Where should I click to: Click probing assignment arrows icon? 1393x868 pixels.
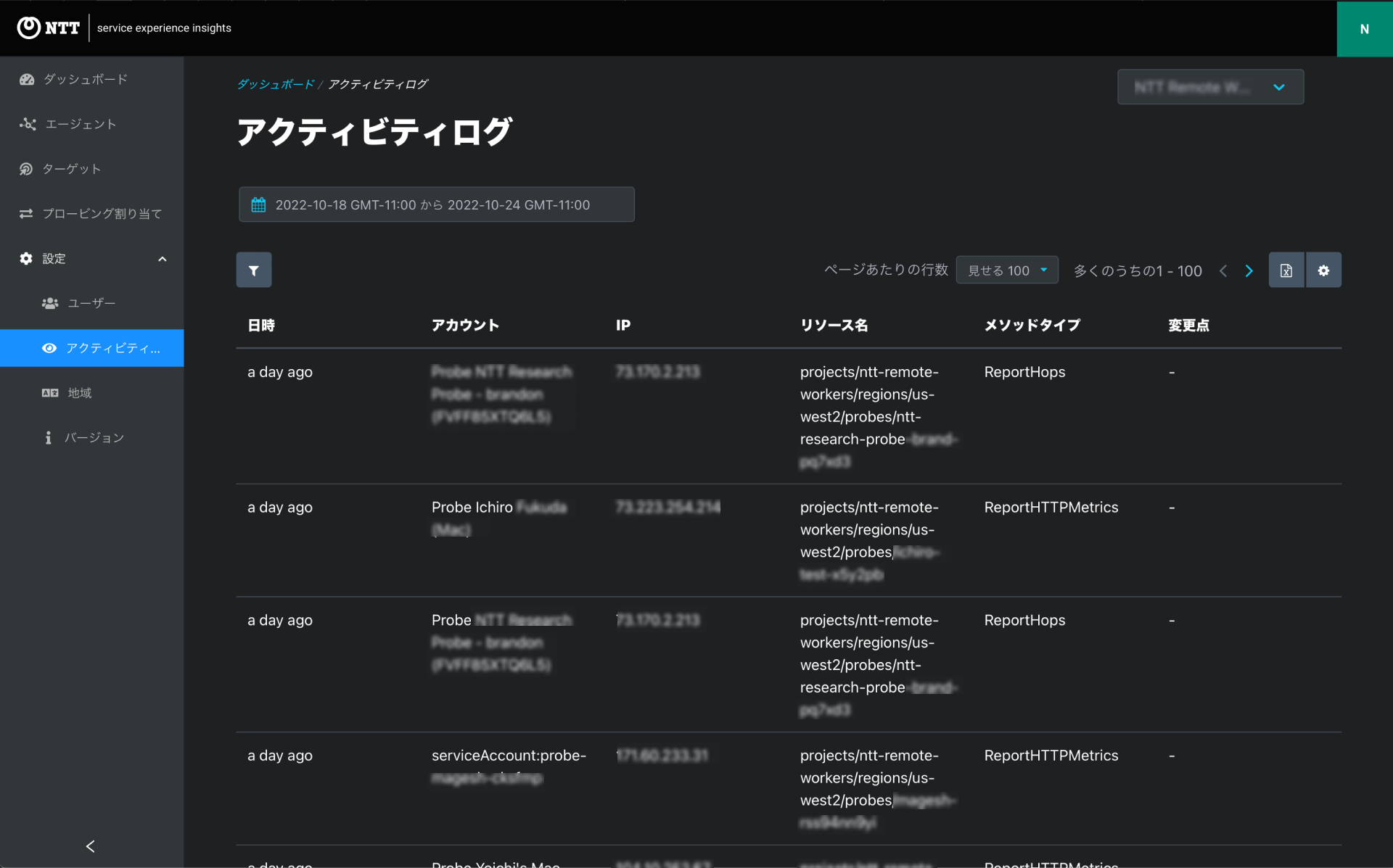click(26, 214)
